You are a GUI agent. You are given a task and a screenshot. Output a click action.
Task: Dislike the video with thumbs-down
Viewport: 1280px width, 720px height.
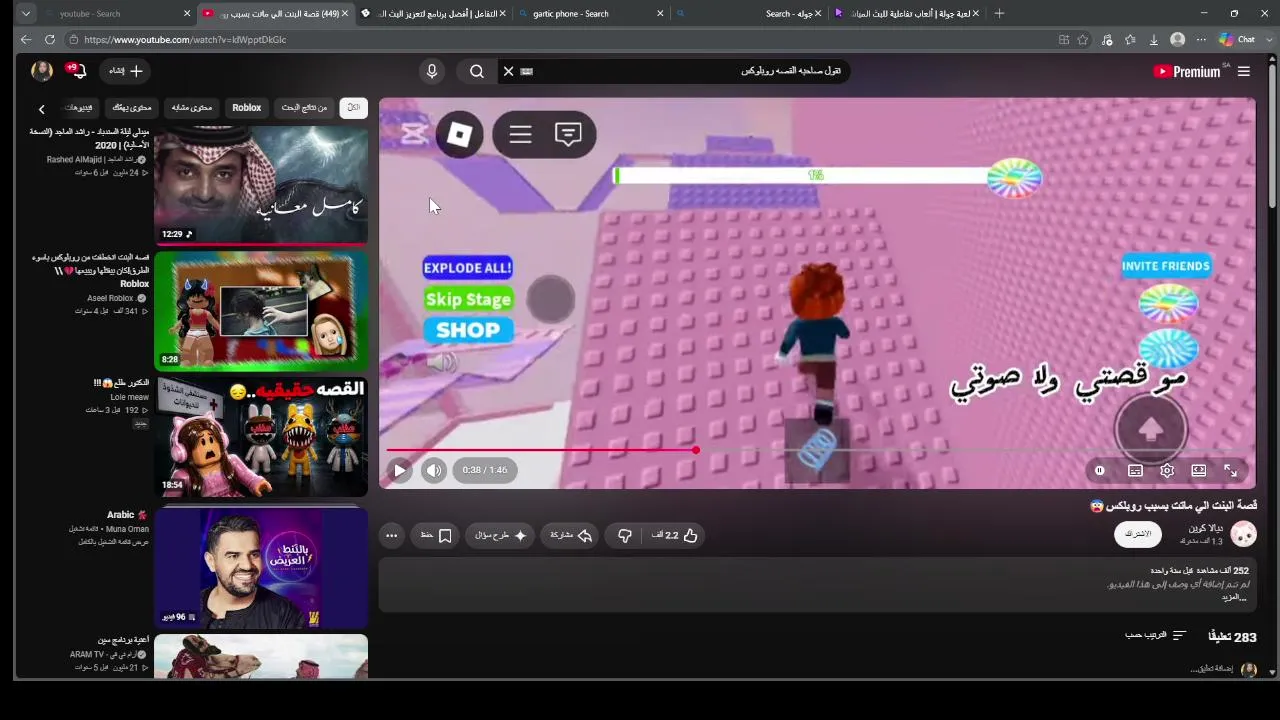pyautogui.click(x=625, y=535)
